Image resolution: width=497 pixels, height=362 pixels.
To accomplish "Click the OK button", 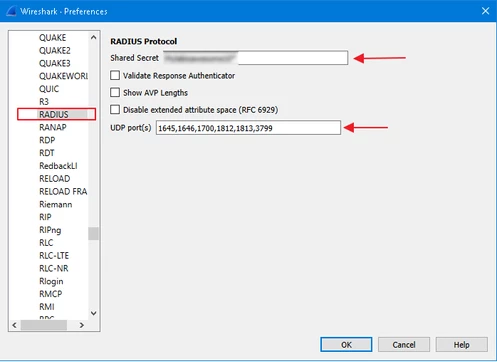I will (346, 344).
